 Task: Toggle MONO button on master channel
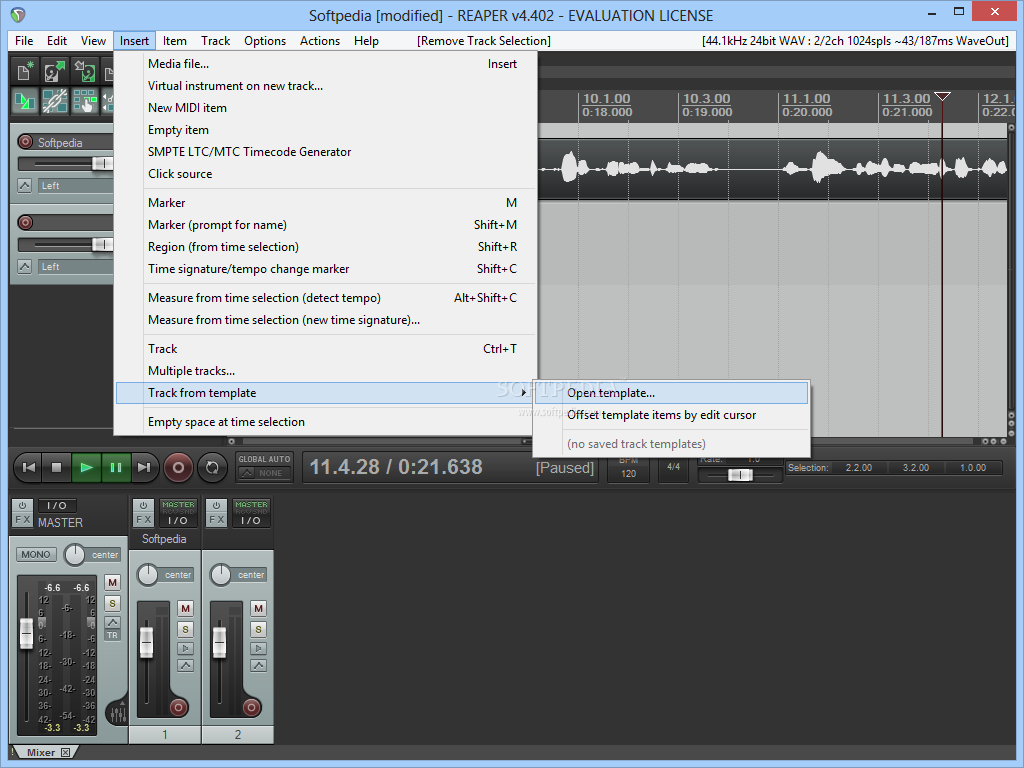(x=36, y=554)
